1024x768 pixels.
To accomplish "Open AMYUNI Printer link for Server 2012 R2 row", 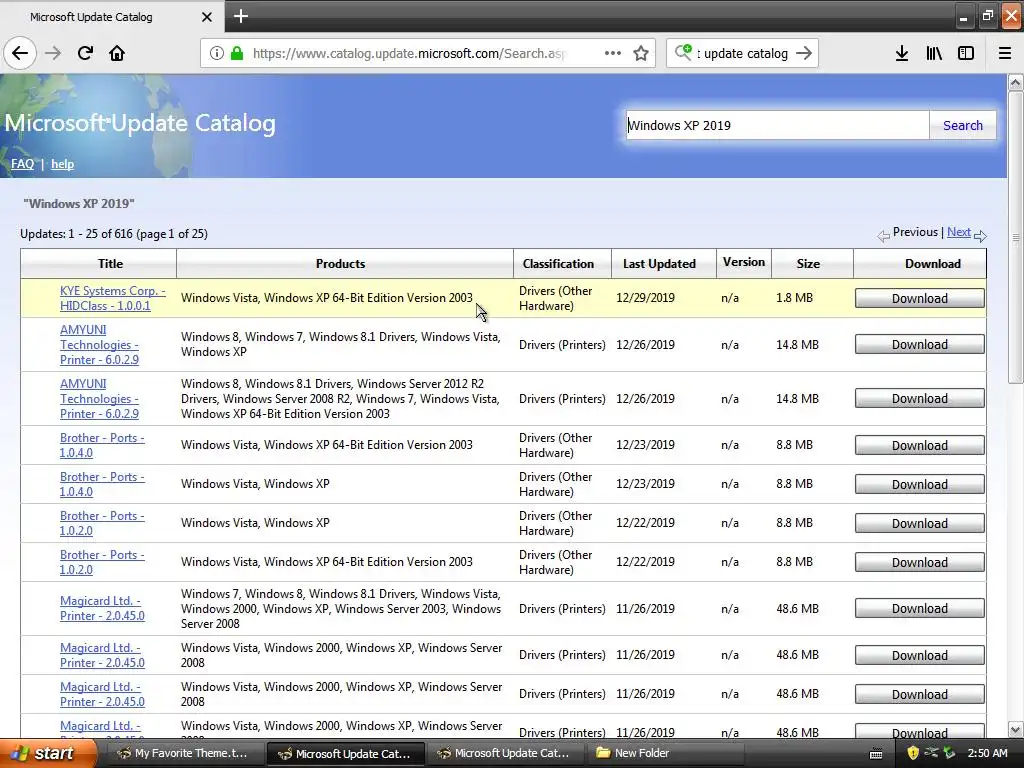I will [99, 399].
